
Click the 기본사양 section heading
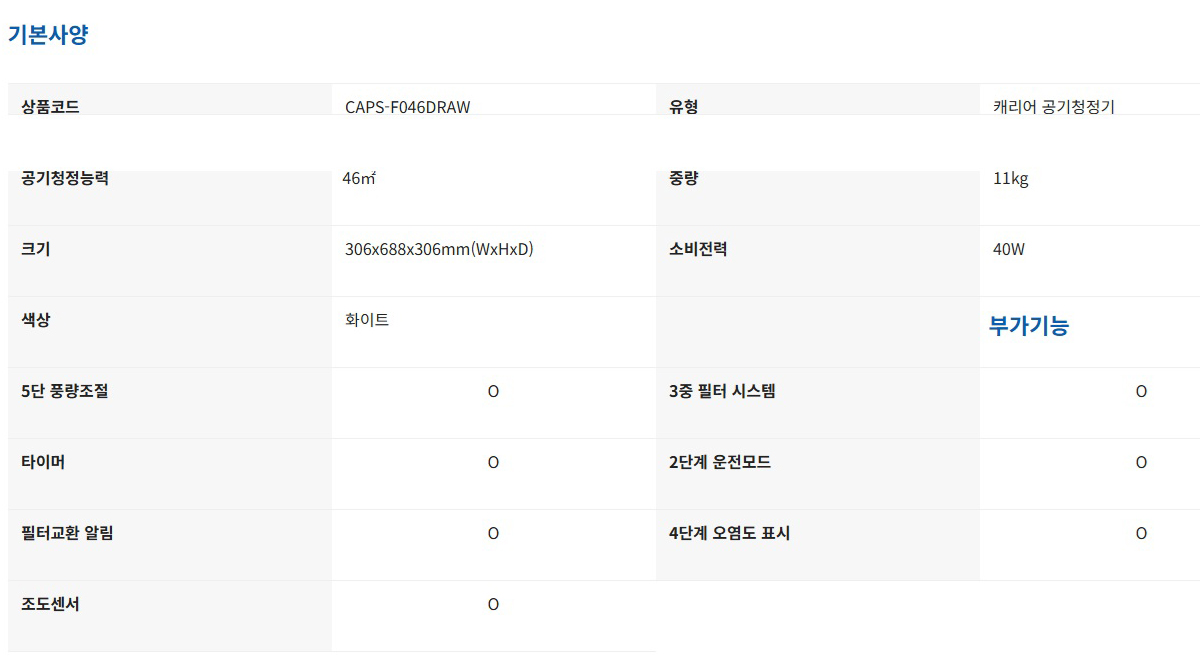48,35
